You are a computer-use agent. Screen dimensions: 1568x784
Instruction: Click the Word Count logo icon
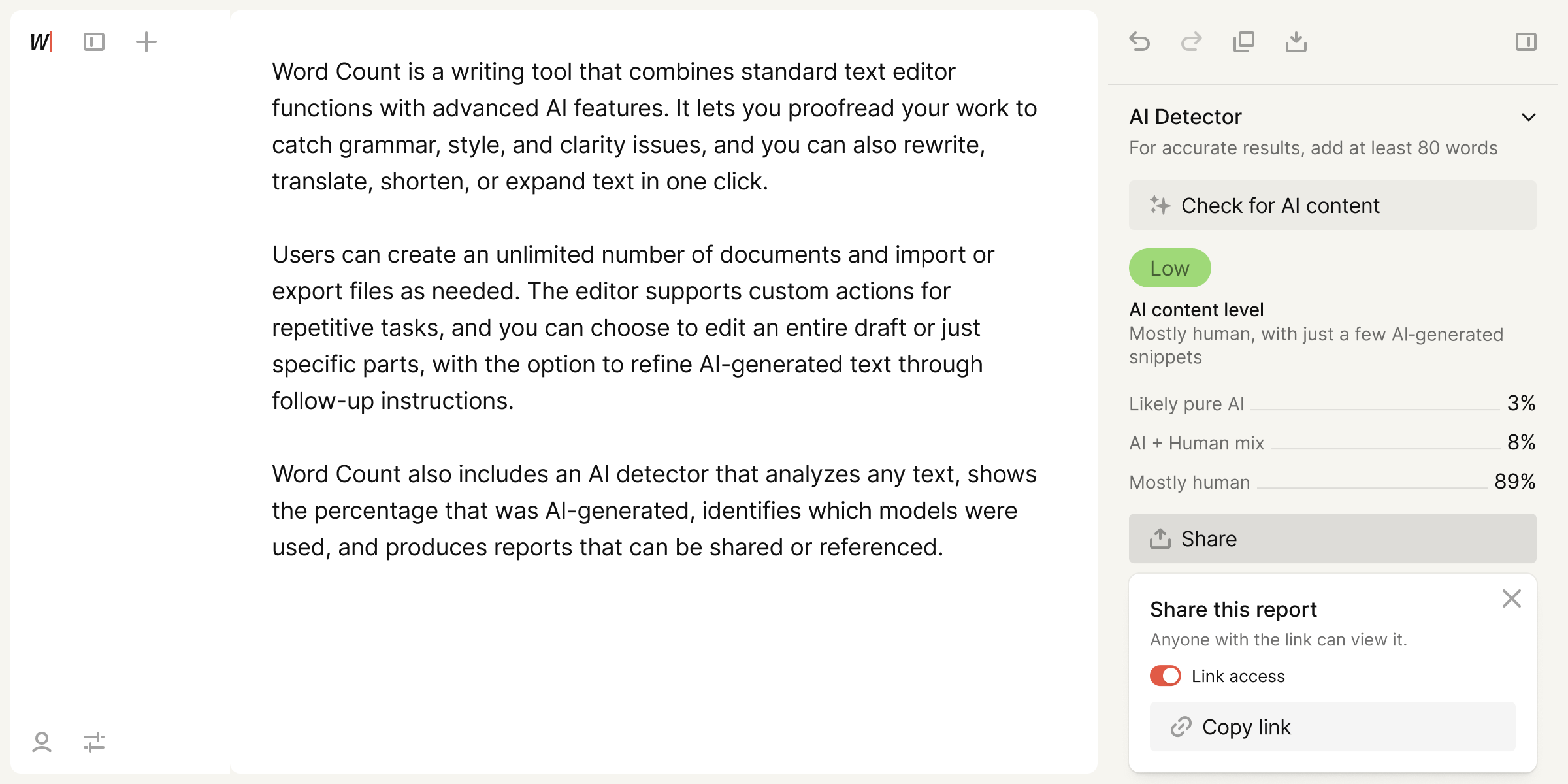click(41, 42)
